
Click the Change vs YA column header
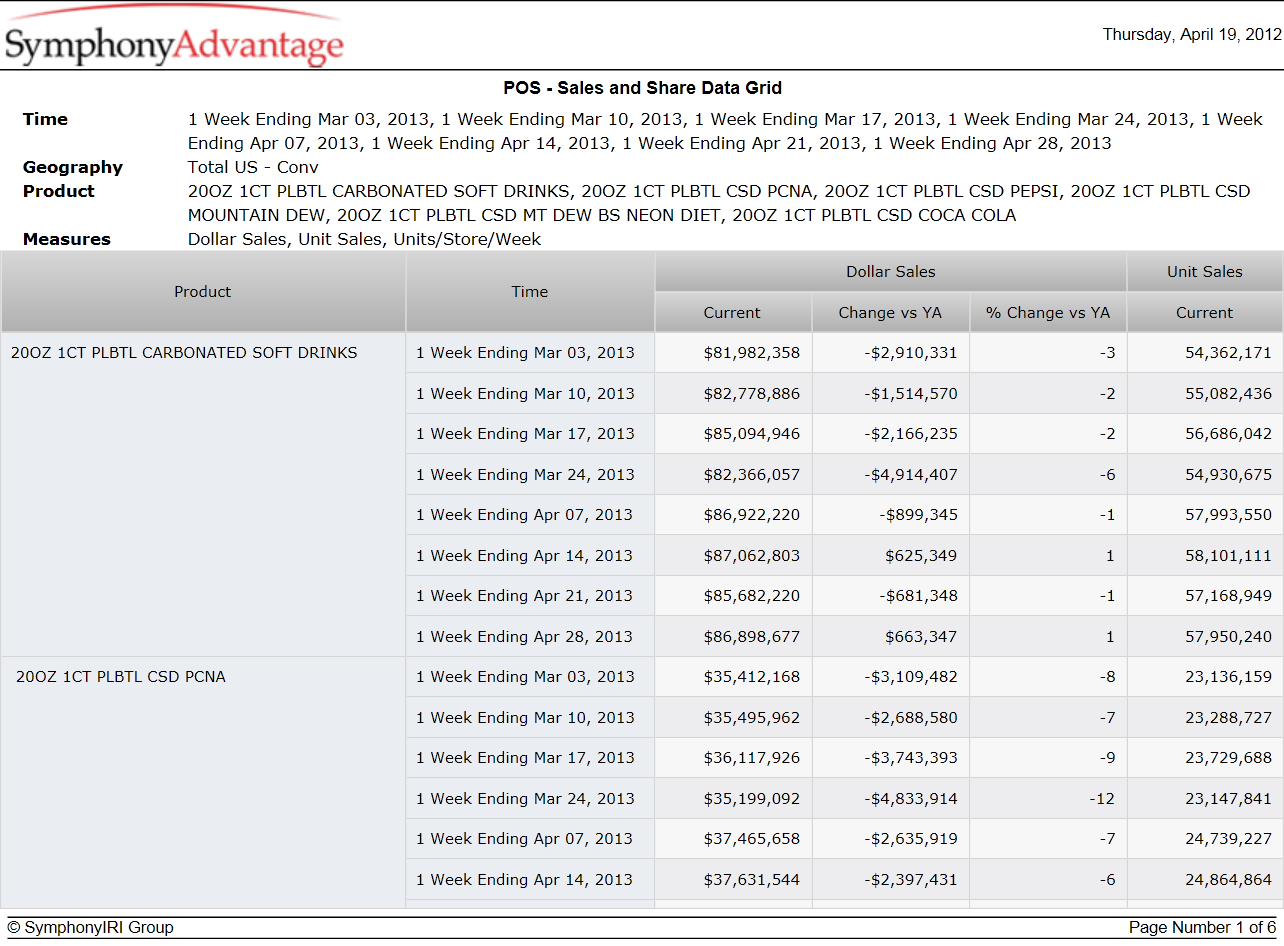click(890, 313)
